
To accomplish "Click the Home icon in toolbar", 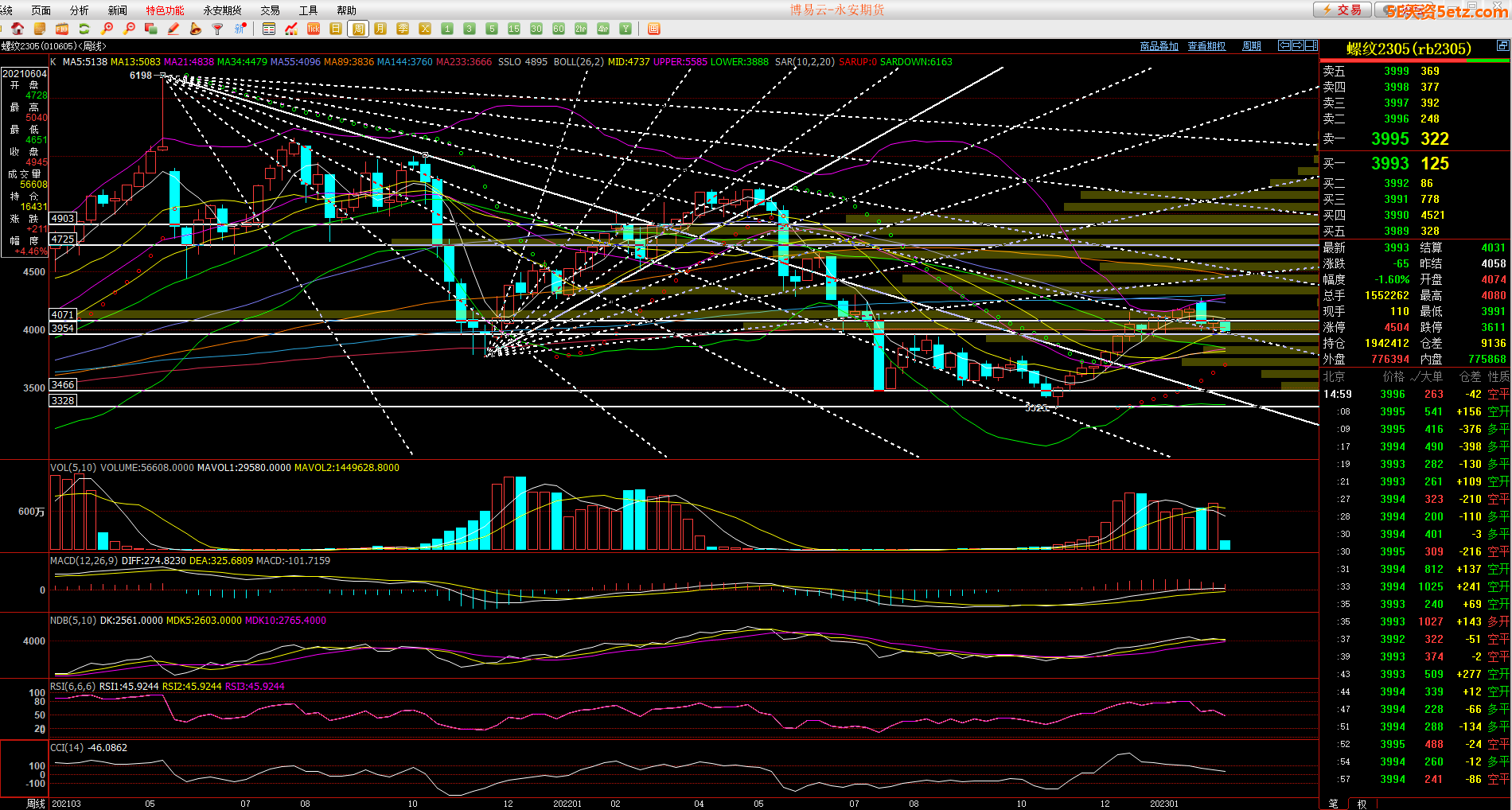I will 17,29.
